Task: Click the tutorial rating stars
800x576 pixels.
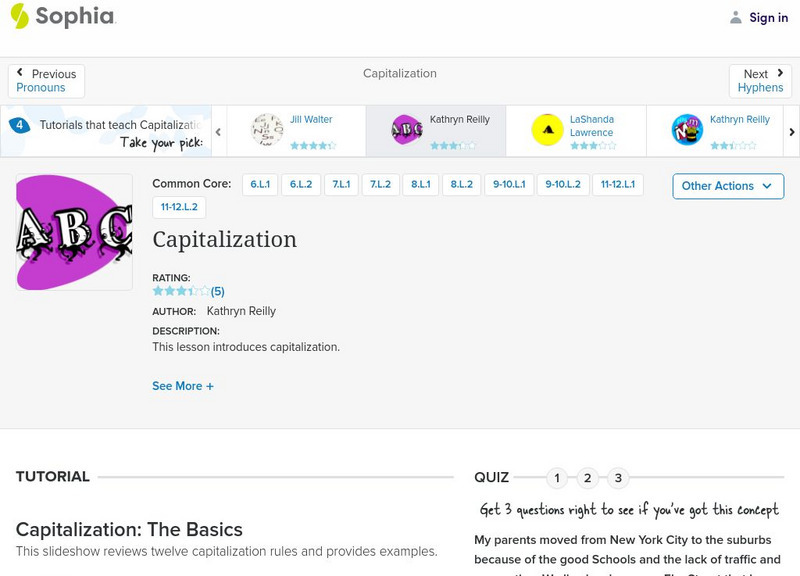Action: 181,291
